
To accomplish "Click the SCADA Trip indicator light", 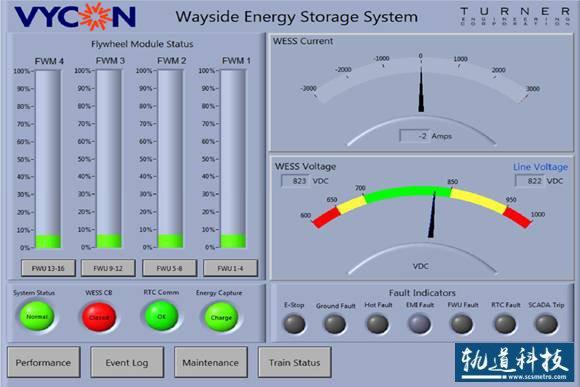I will (x=546, y=324).
